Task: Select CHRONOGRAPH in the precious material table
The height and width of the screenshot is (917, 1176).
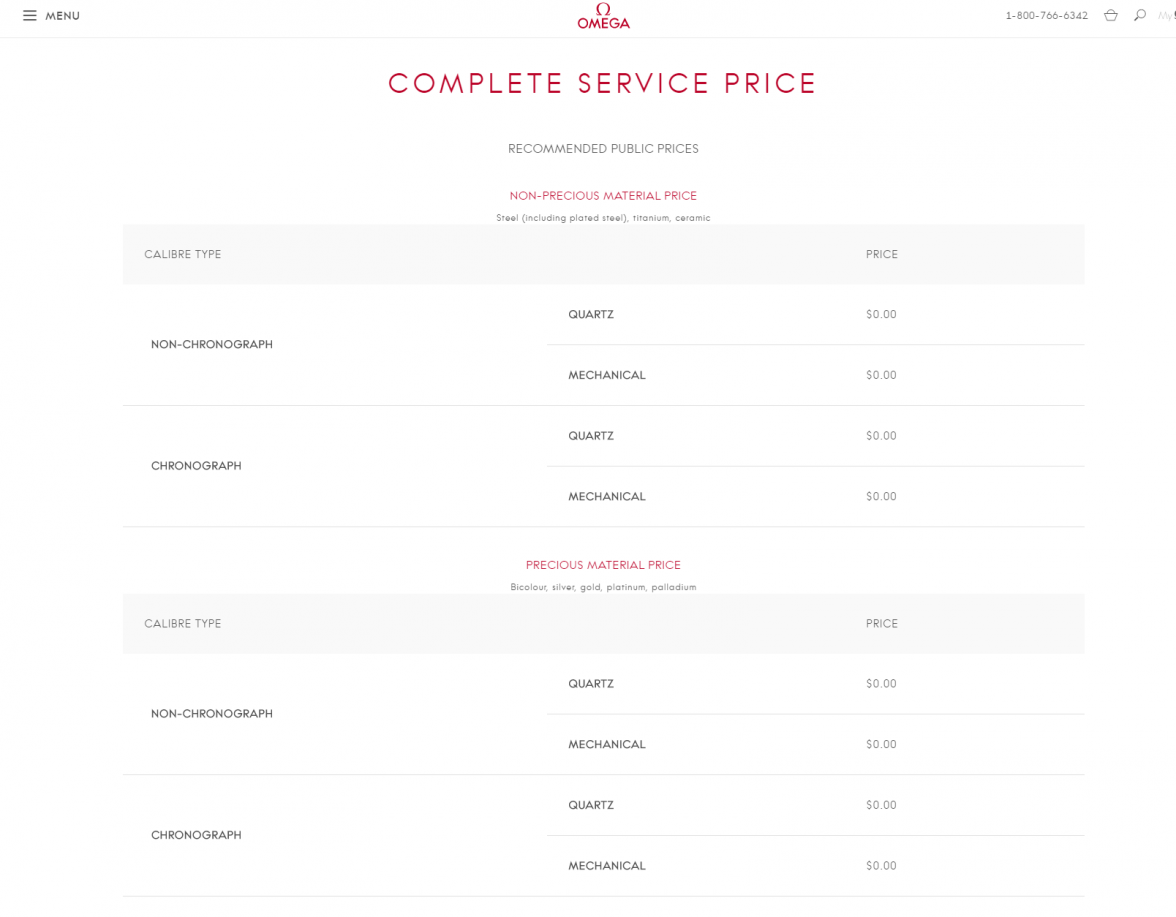Action: click(x=196, y=835)
